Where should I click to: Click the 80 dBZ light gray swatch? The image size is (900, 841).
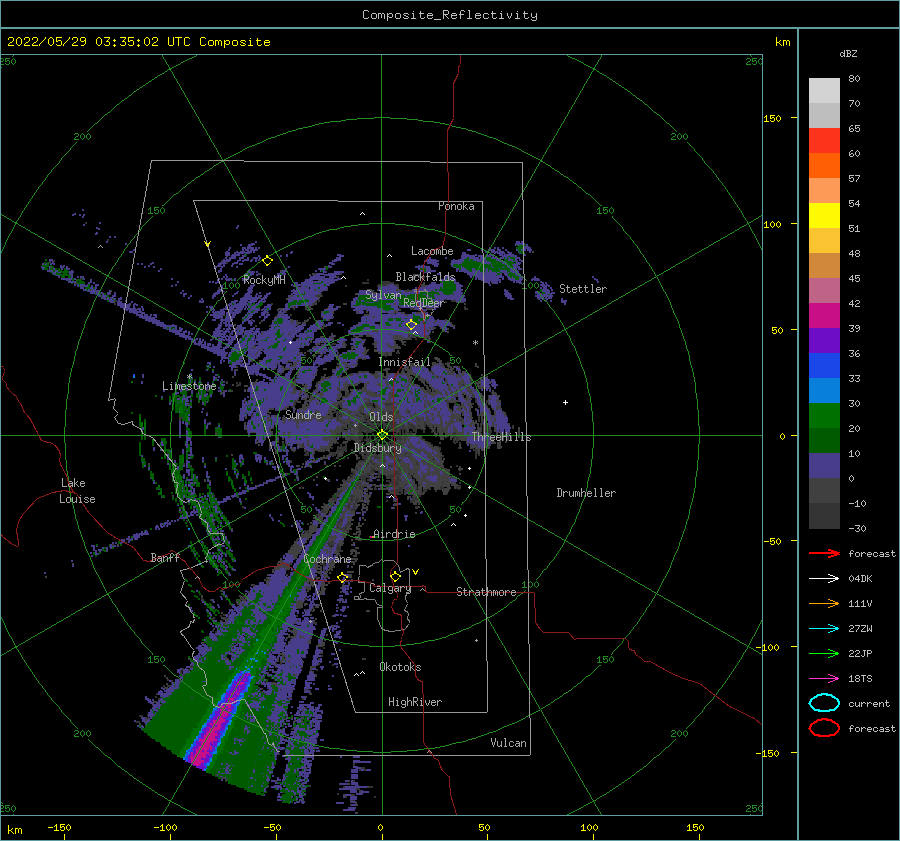click(x=824, y=90)
